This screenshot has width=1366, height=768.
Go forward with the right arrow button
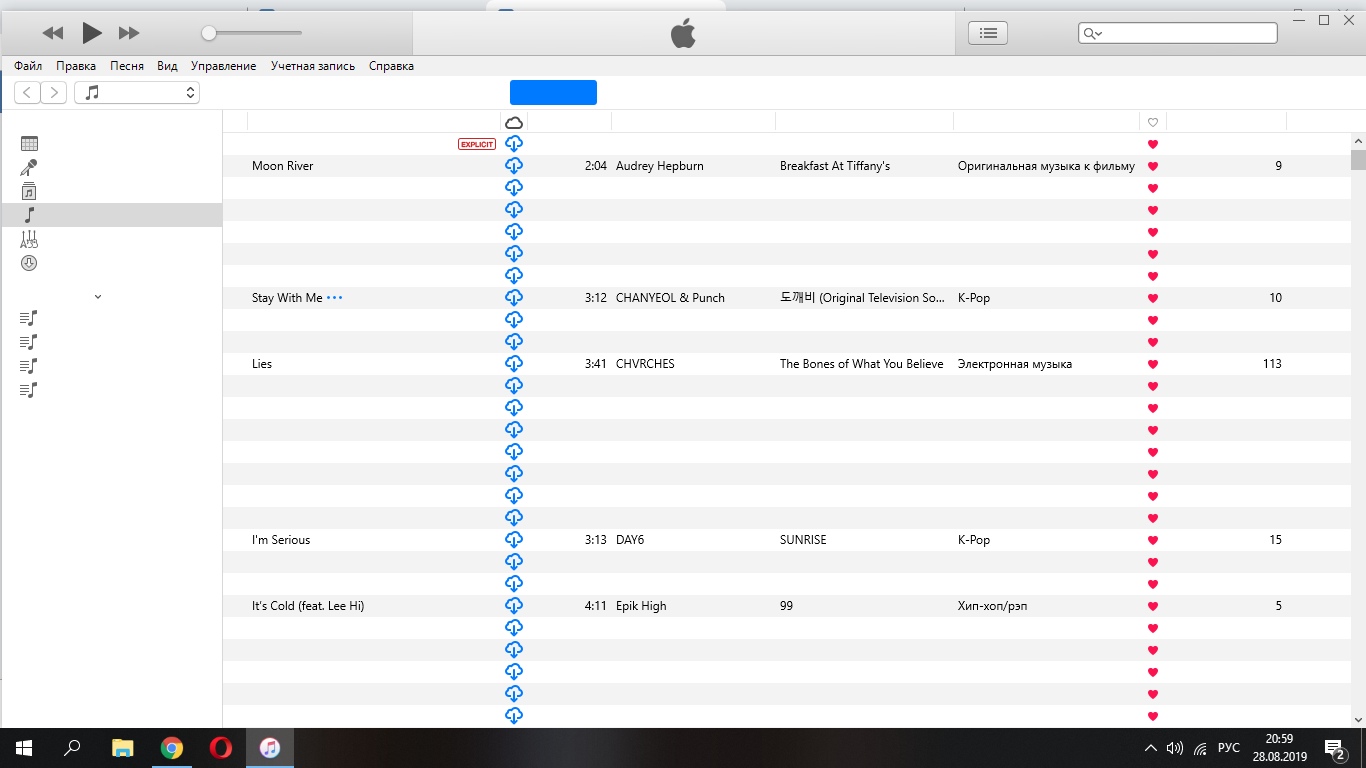pyautogui.click(x=54, y=93)
